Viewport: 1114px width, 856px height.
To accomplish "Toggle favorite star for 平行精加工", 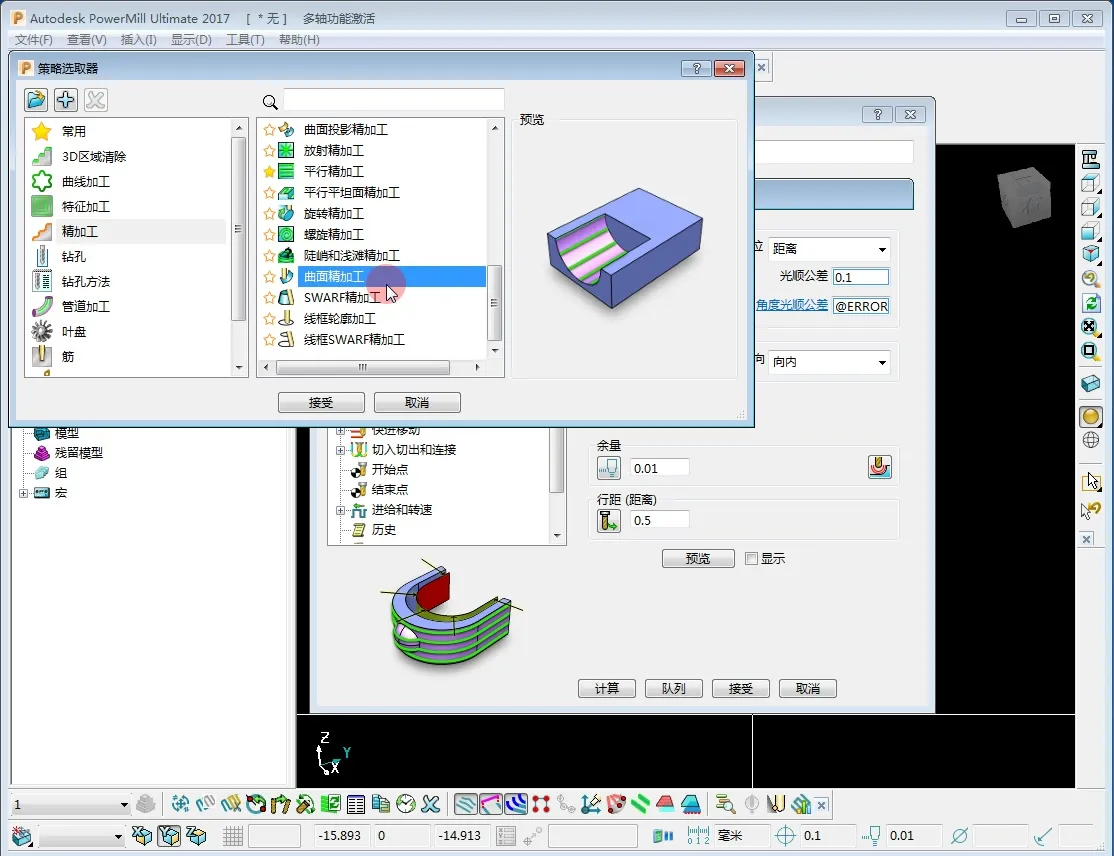I will (269, 172).
